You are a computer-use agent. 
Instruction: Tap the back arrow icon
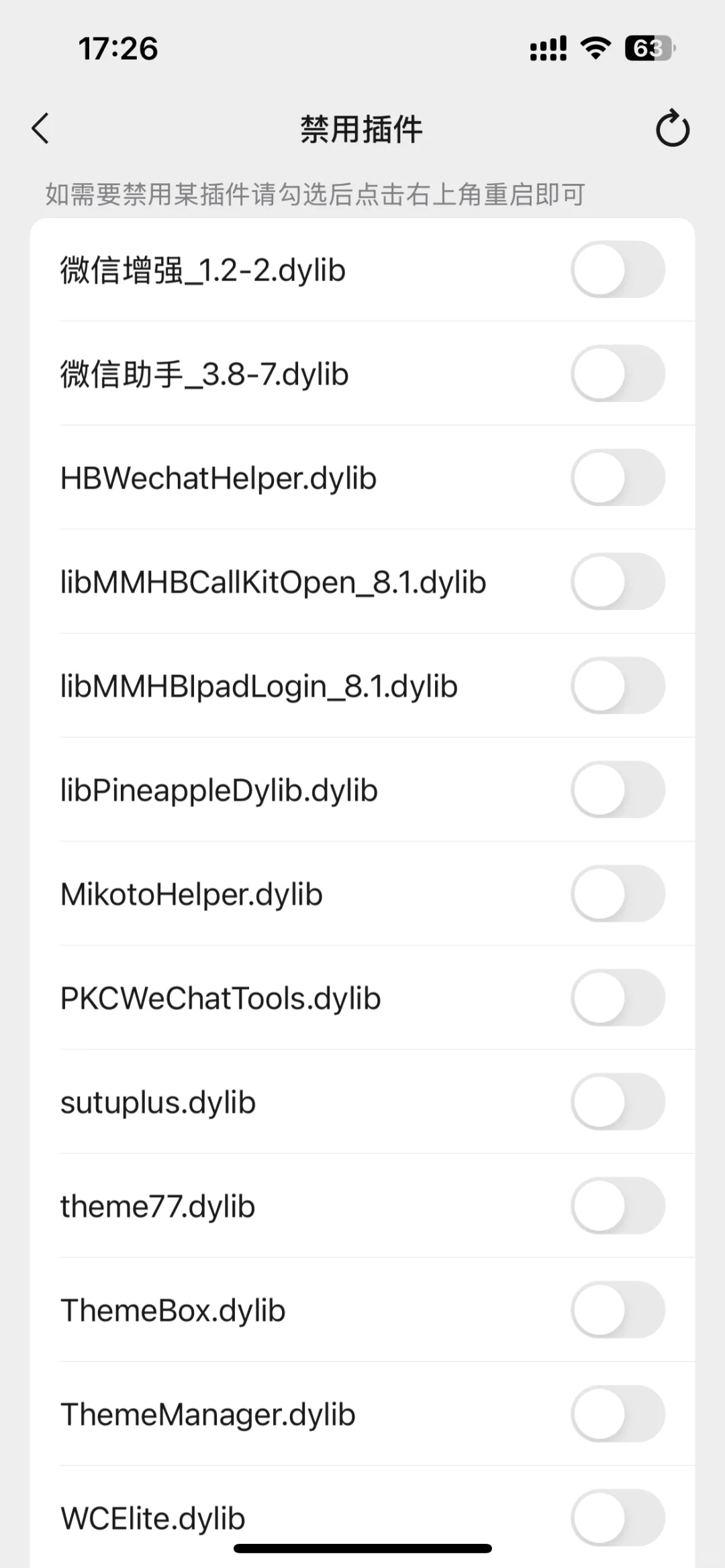41,128
